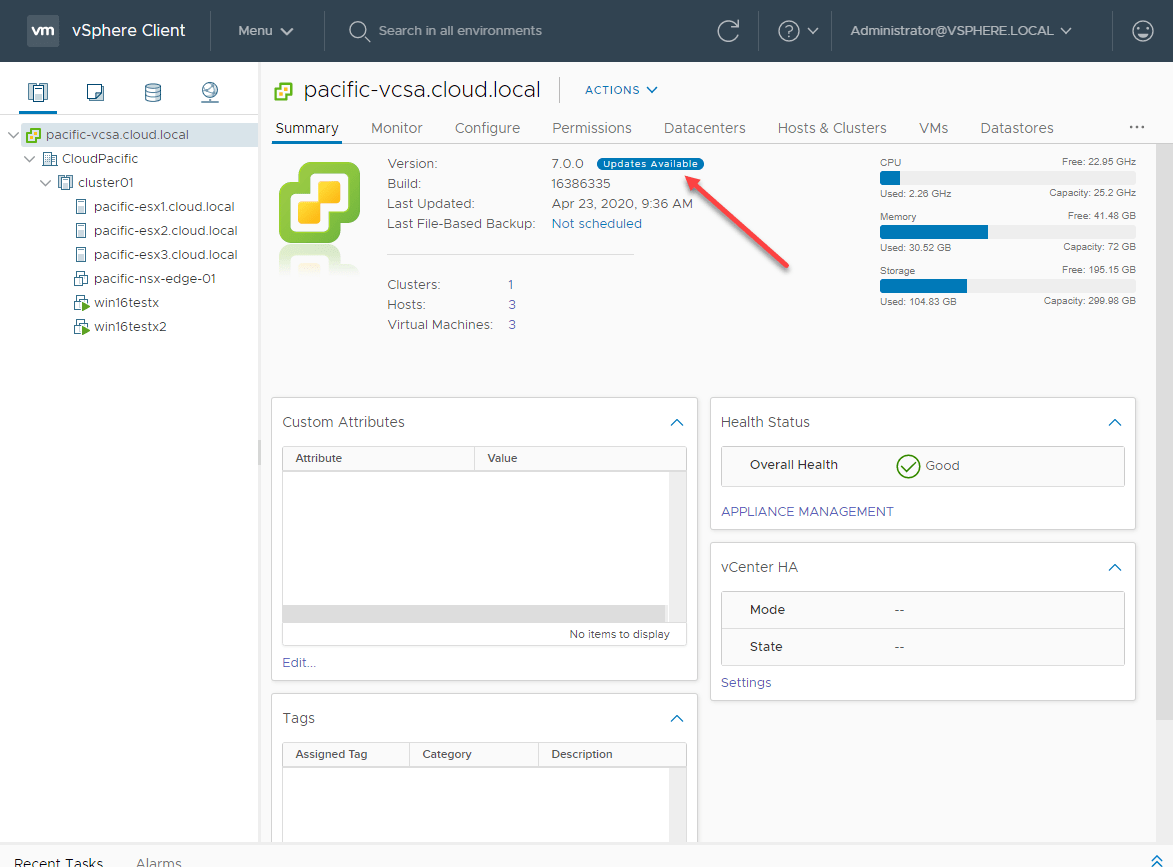
Task: Select Recent Tasks bottom tab
Action: click(x=58, y=862)
